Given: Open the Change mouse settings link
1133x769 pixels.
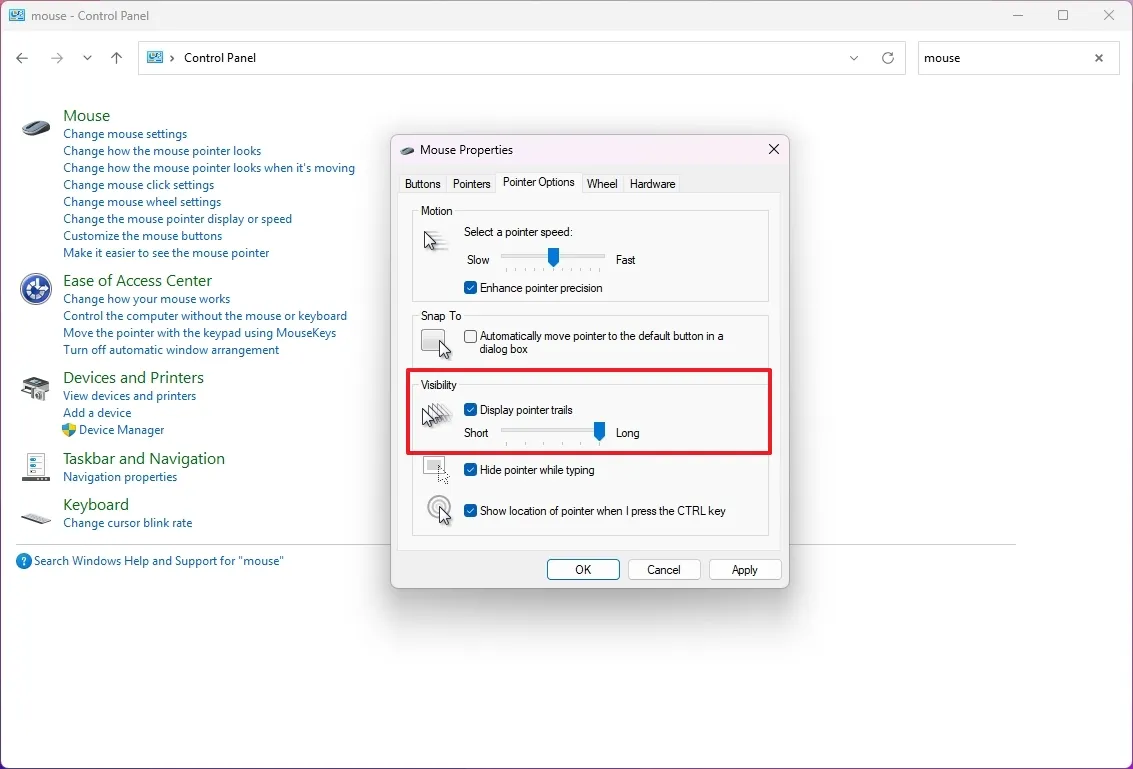Looking at the screenshot, I should (x=124, y=133).
